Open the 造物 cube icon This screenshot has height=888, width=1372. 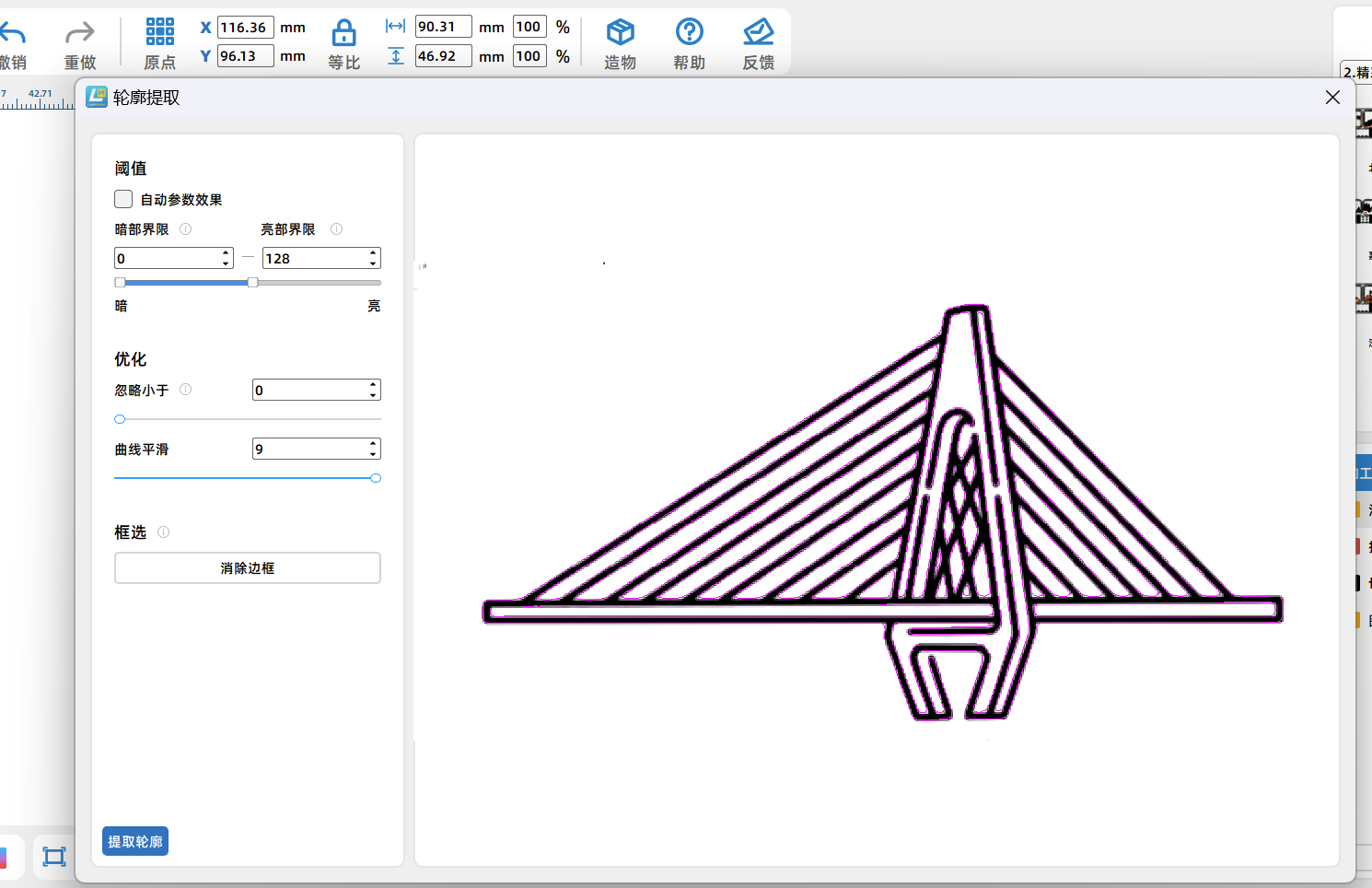620,32
